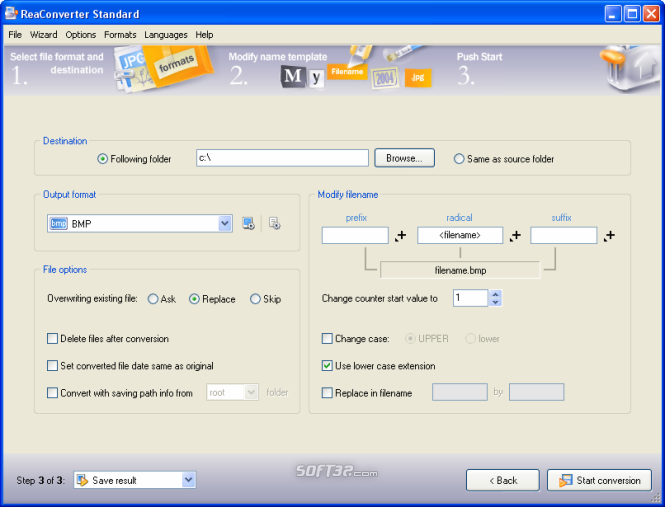665x507 pixels.
Task: Click the Back button
Action: (503, 480)
